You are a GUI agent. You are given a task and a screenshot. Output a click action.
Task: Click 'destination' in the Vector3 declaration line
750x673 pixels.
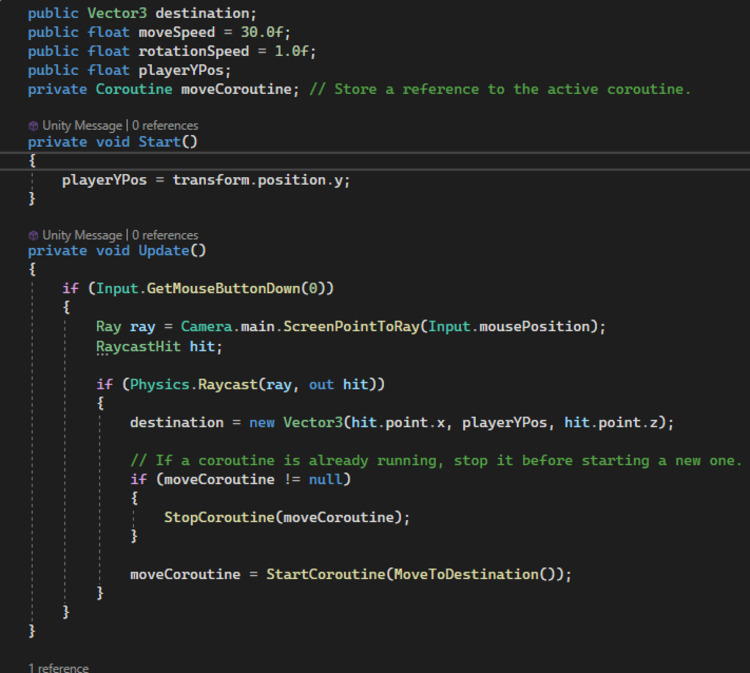[202, 13]
